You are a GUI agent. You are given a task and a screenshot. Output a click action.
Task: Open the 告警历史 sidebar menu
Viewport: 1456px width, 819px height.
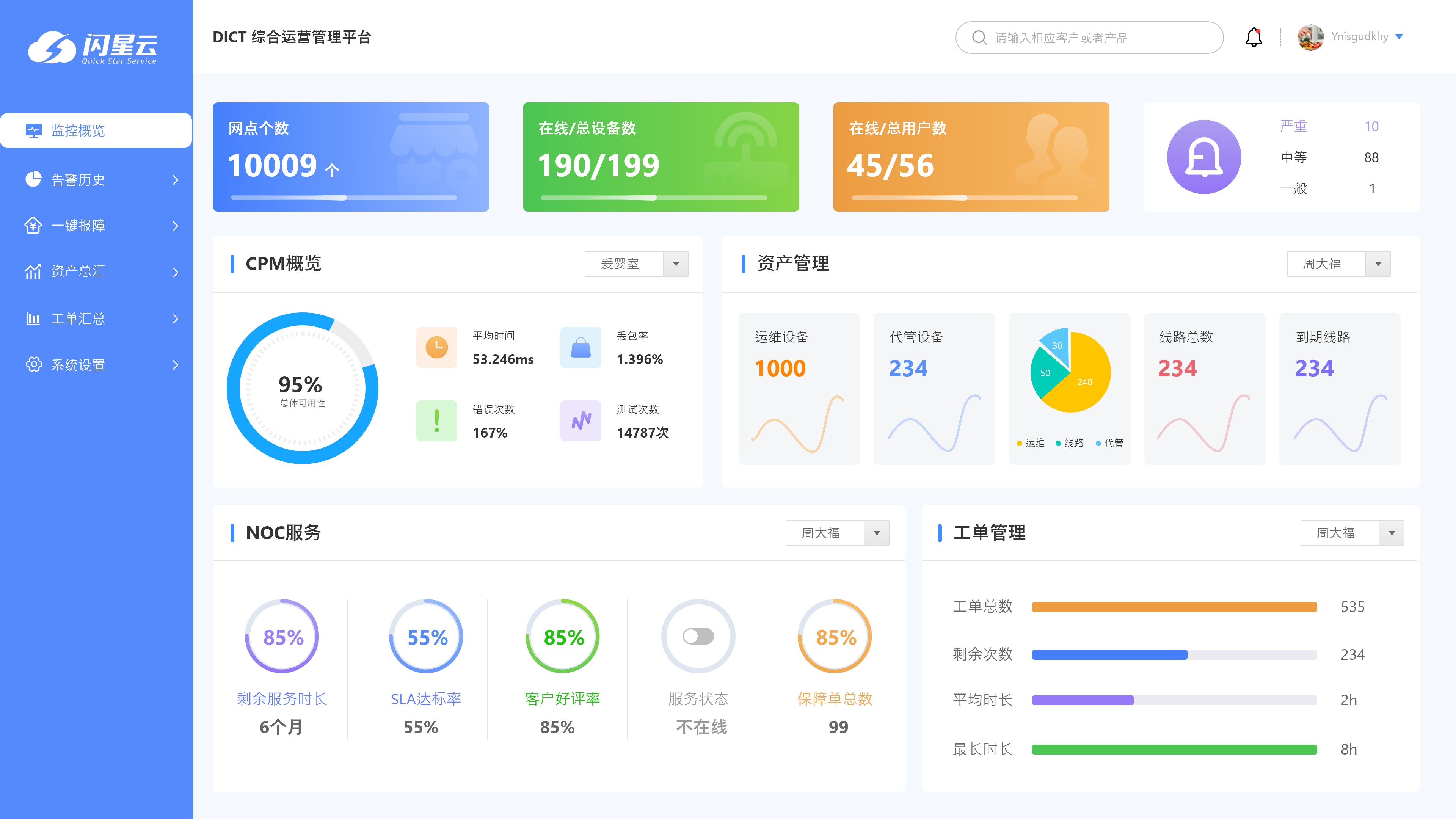[x=78, y=180]
